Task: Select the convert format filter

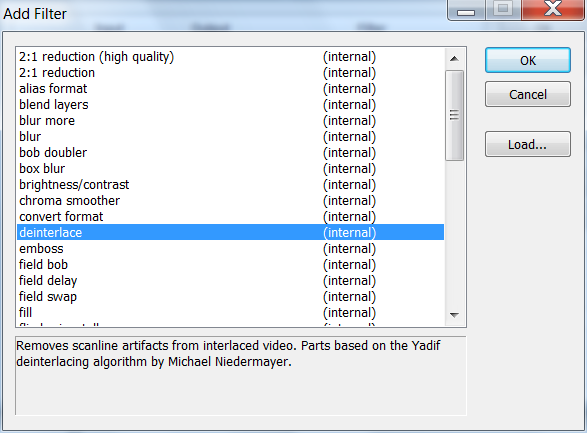Action: tap(231, 217)
